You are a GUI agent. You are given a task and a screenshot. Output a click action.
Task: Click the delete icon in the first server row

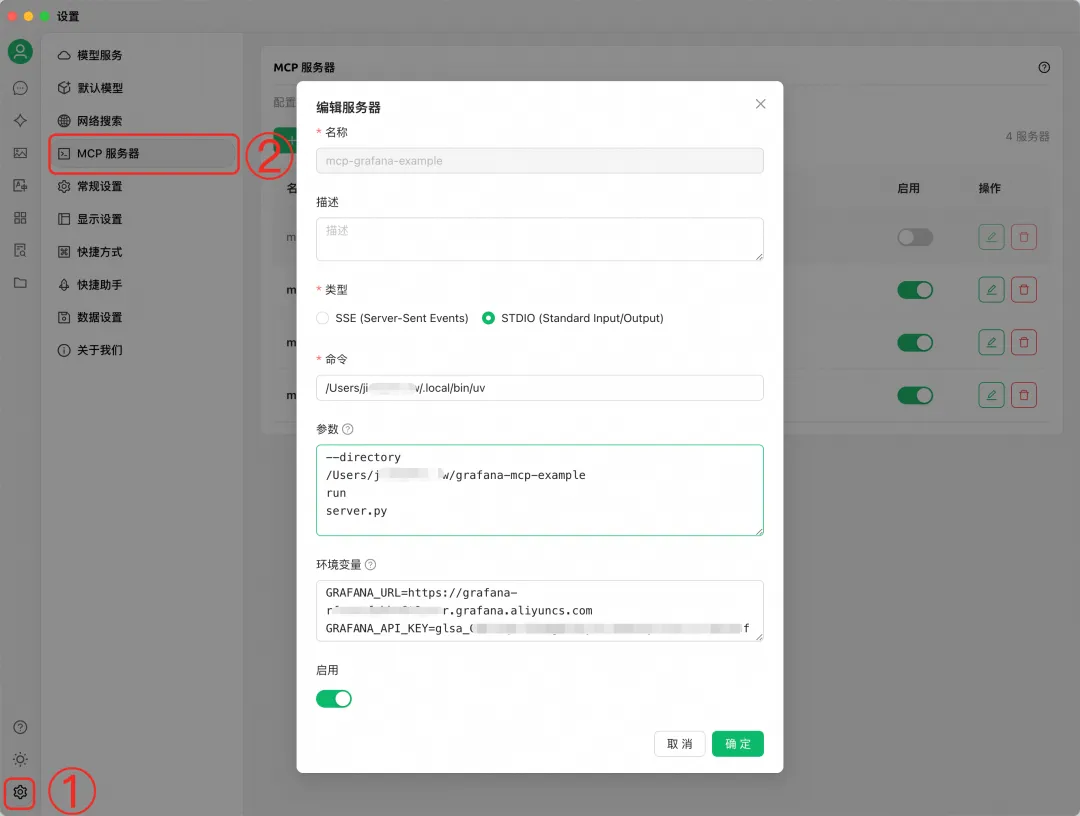pyautogui.click(x=1024, y=237)
